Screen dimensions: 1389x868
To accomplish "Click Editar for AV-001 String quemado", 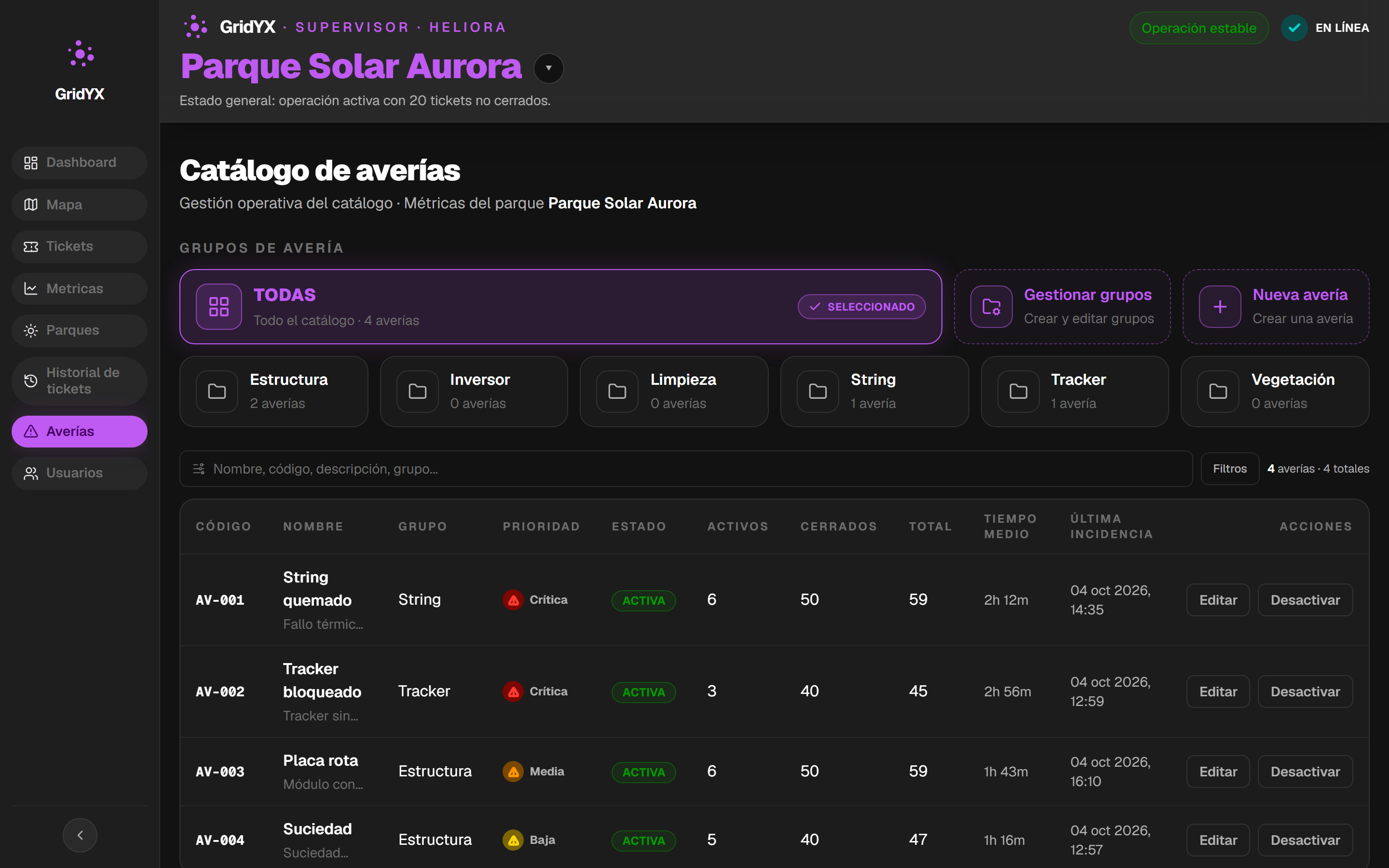I will click(1217, 600).
